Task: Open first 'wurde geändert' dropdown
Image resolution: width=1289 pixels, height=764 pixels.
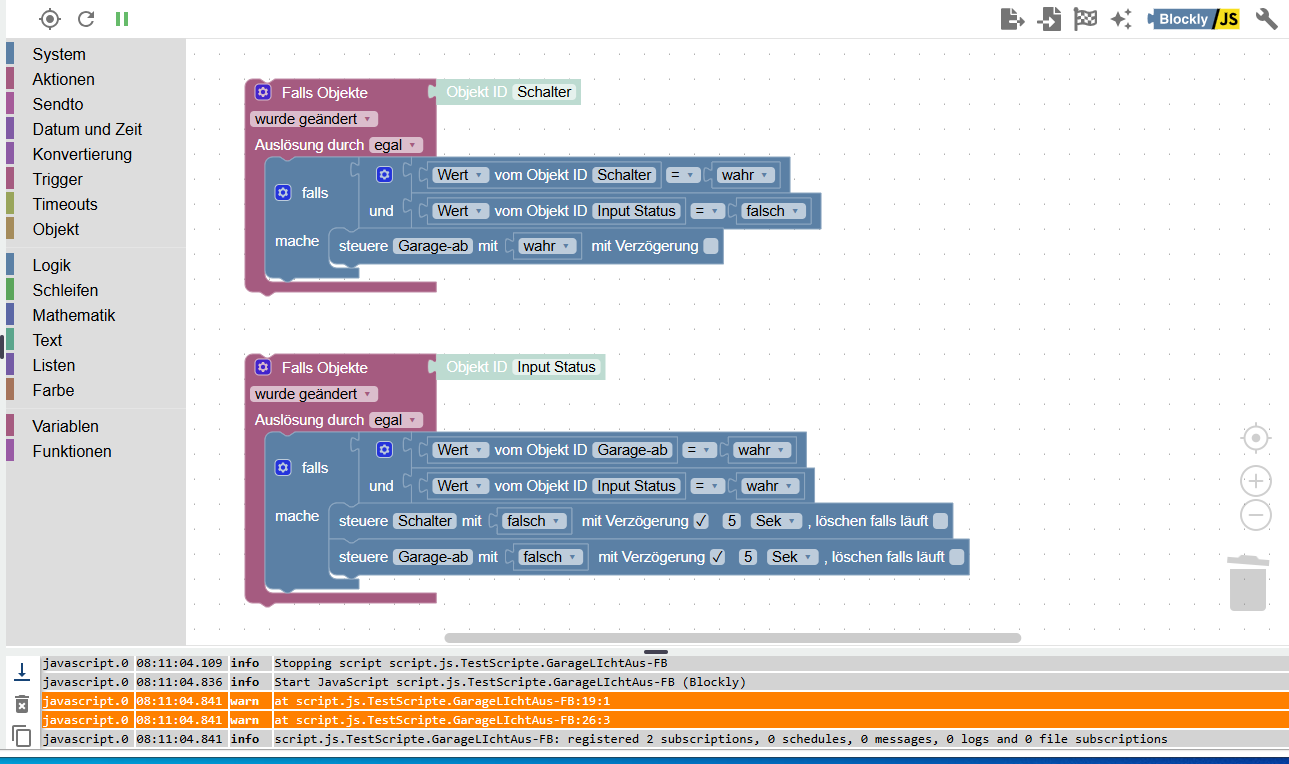Action: pyautogui.click(x=313, y=119)
